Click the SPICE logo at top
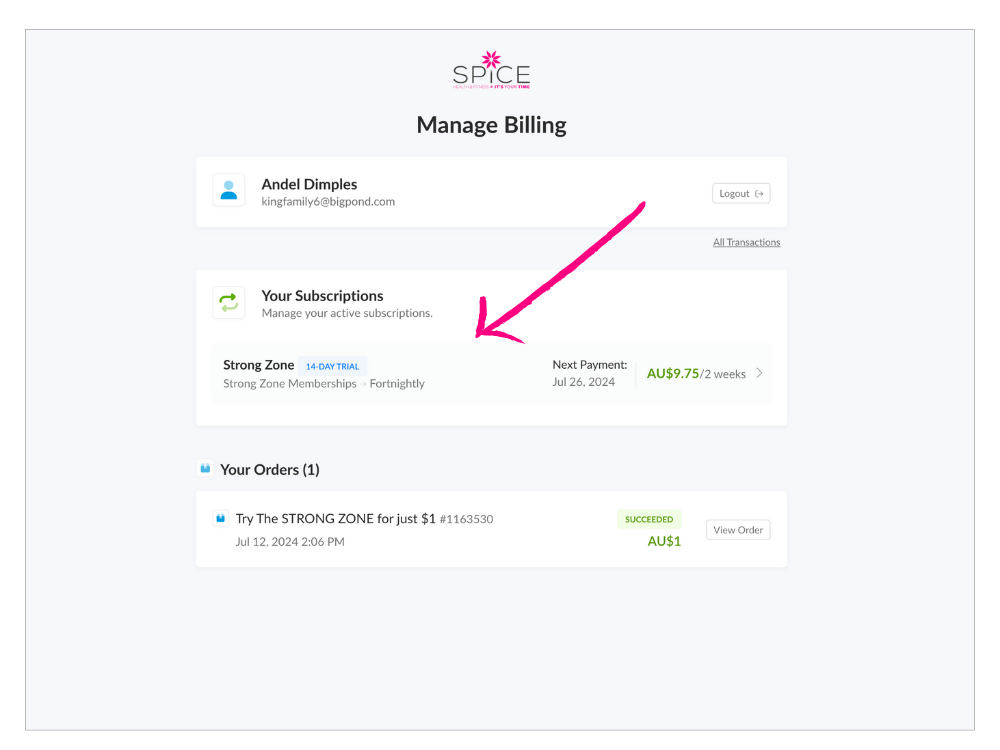This screenshot has height=750, width=1000. pyautogui.click(x=491, y=71)
